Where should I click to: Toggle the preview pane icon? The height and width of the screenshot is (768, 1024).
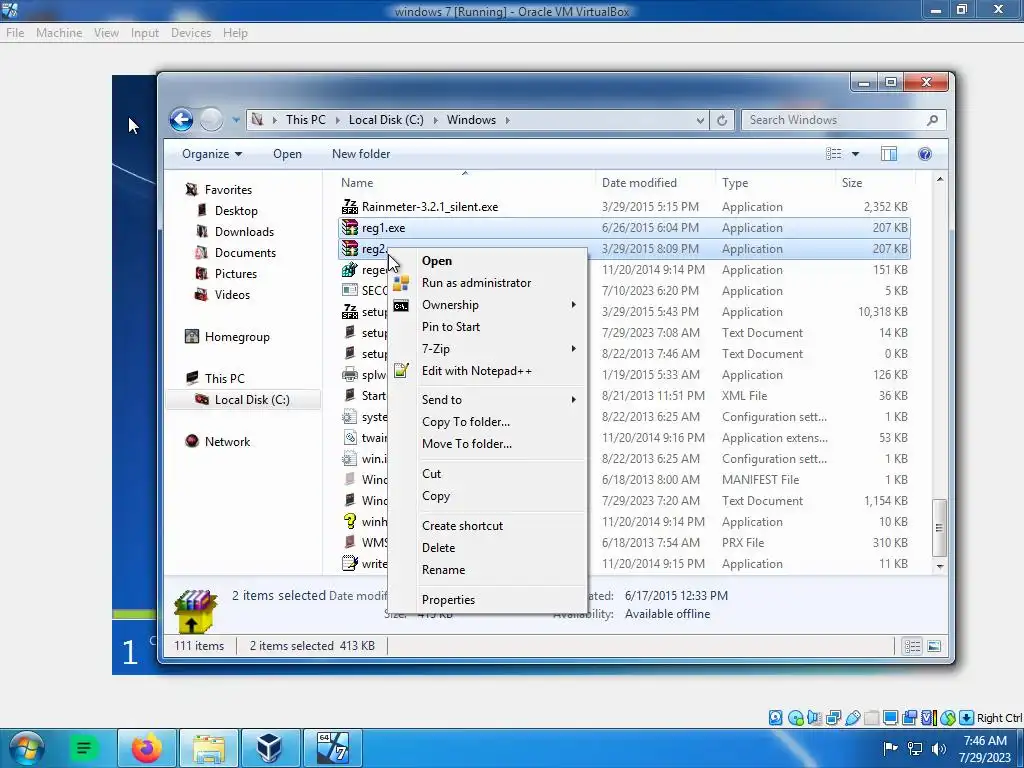[888, 154]
